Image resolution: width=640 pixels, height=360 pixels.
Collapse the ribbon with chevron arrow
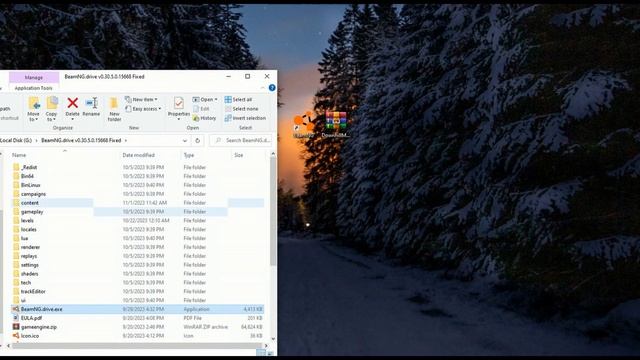click(262, 88)
